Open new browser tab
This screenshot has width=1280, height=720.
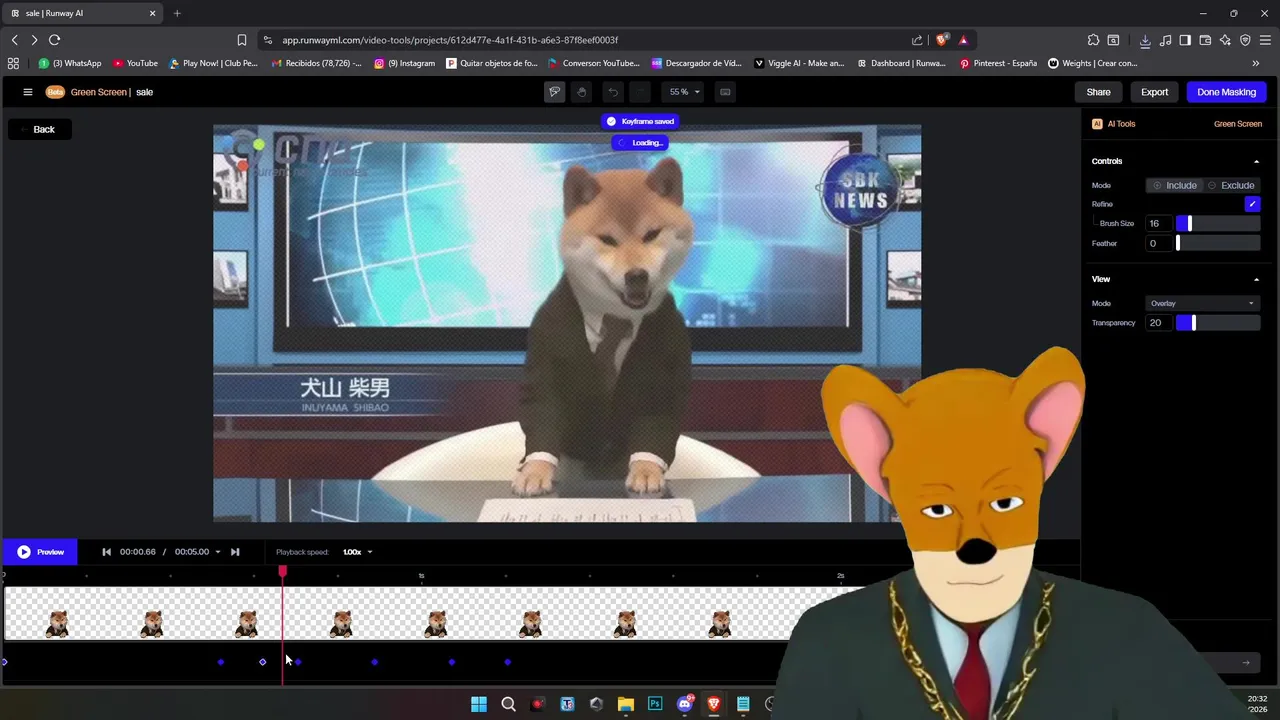[x=177, y=13]
